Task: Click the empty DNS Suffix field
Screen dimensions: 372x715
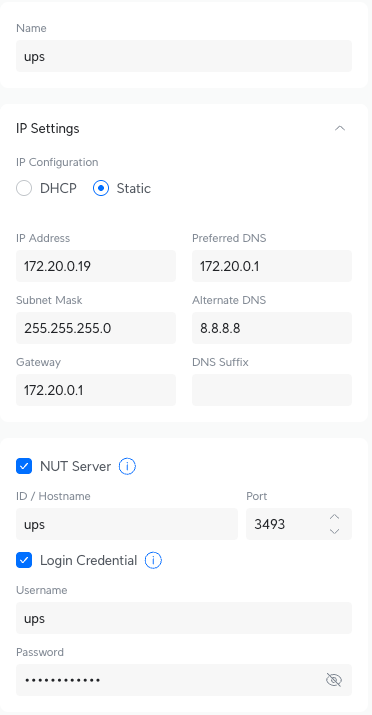Action: (272, 390)
